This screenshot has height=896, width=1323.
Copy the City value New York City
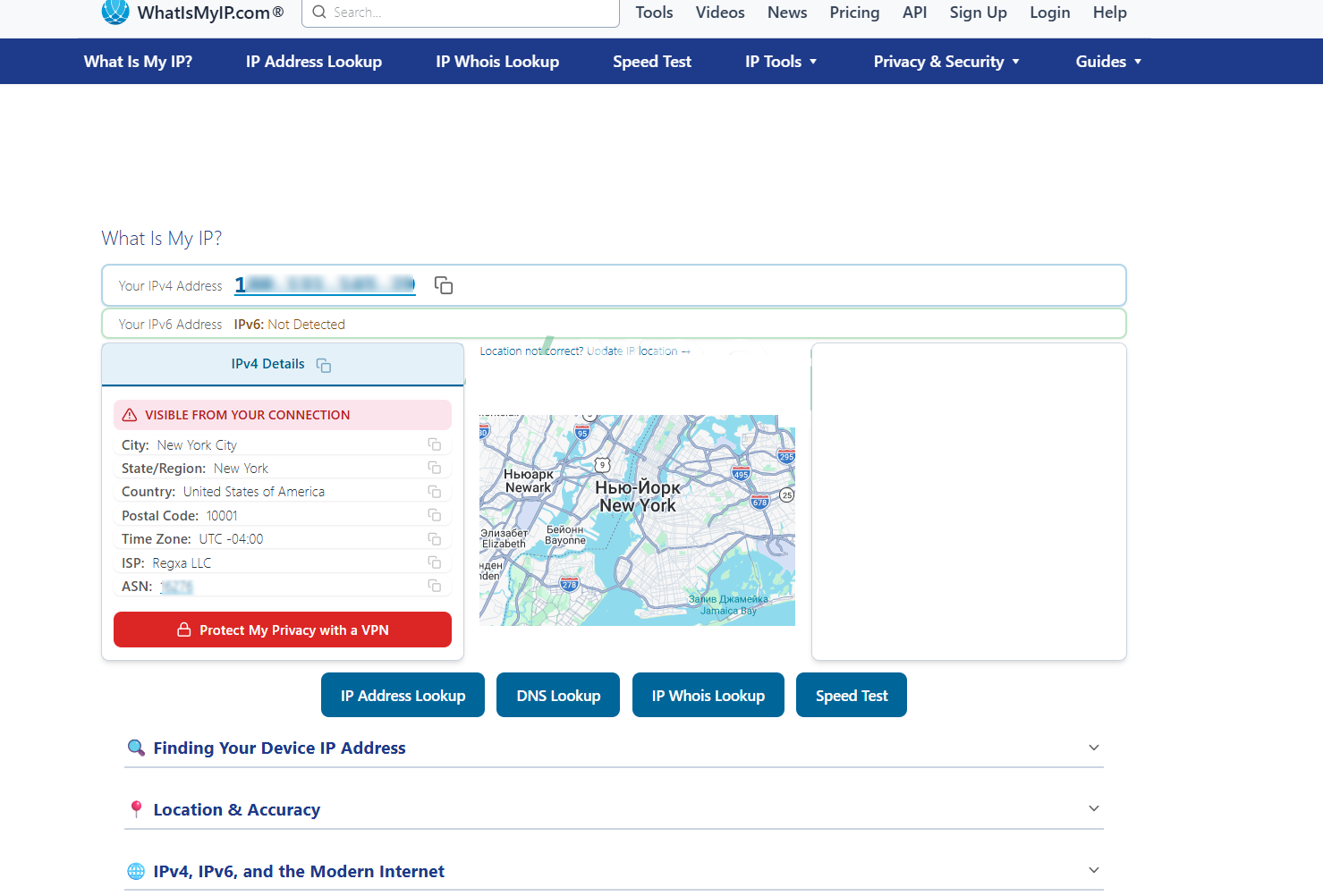pyautogui.click(x=435, y=444)
